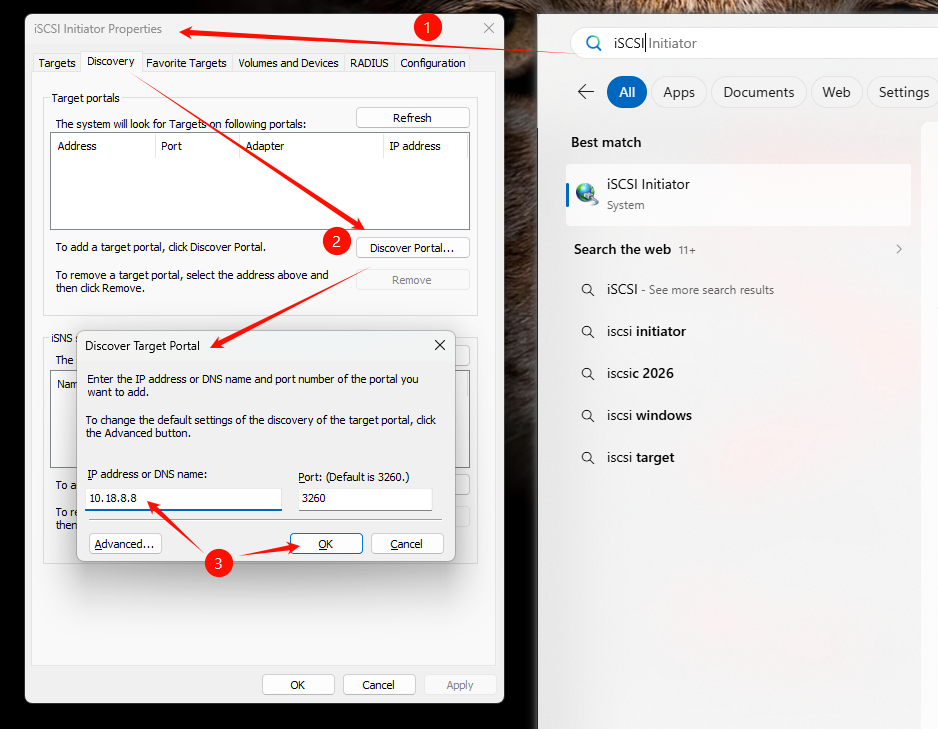Click OK in iSCSI Initiator Properties window
The image size is (938, 729).
click(298, 685)
